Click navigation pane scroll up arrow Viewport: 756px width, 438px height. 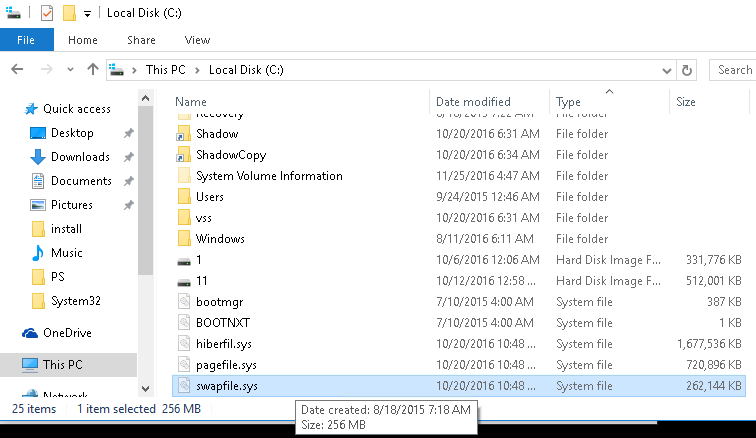pos(146,99)
